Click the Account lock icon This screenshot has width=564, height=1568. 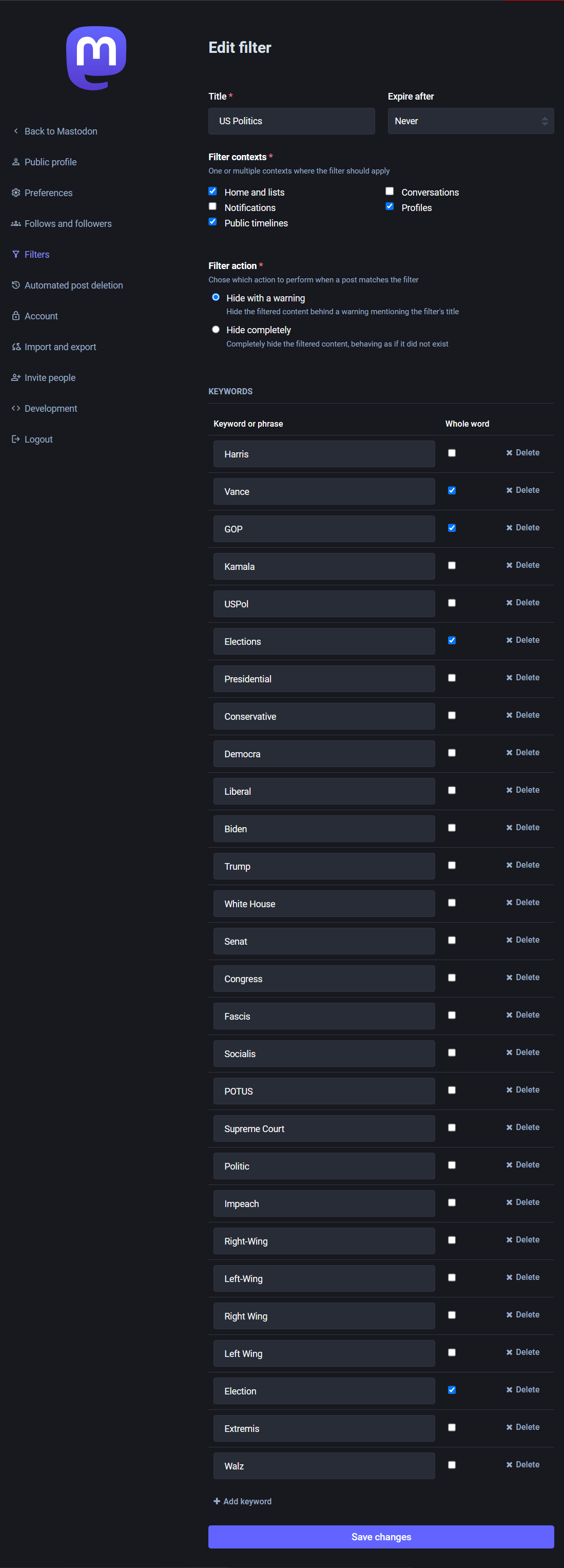(x=16, y=316)
